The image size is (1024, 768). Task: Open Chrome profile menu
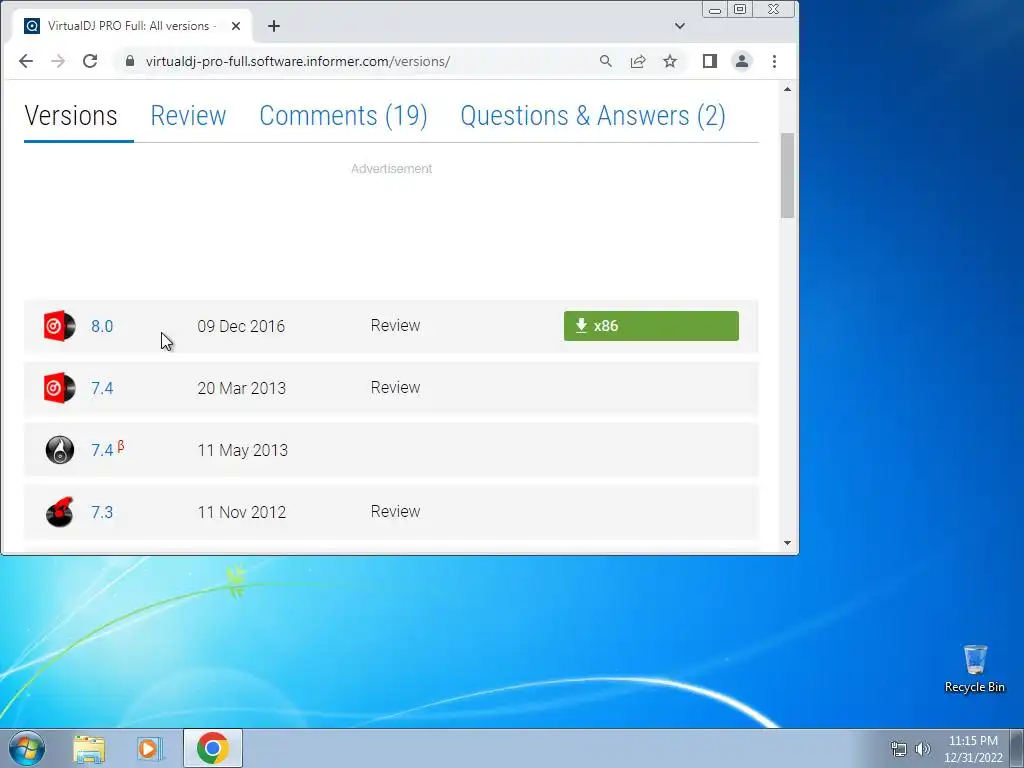(742, 61)
